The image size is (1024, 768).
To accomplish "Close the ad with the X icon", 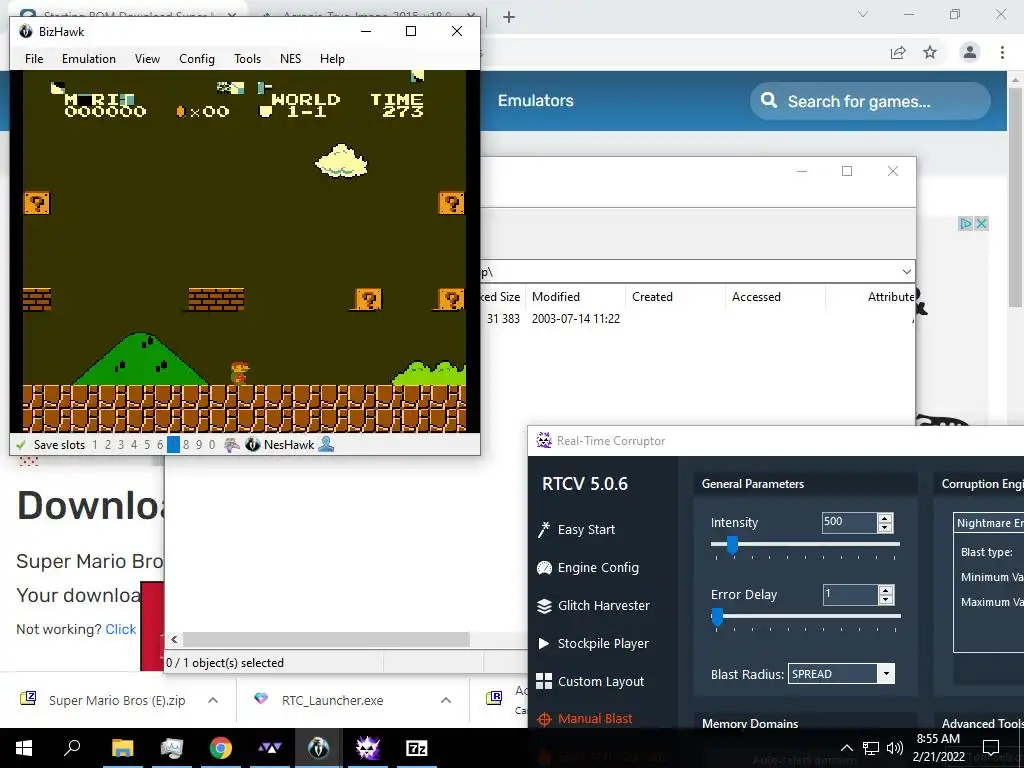I will tap(981, 224).
